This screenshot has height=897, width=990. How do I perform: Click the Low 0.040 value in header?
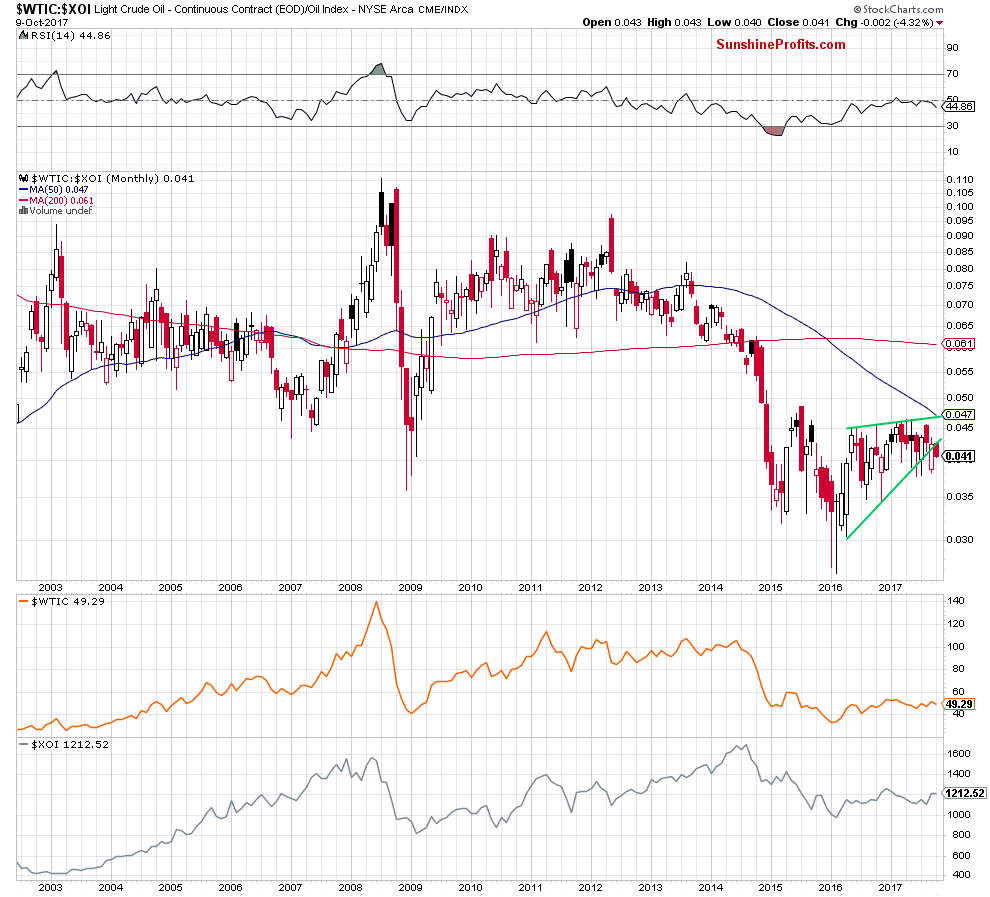tap(734, 22)
